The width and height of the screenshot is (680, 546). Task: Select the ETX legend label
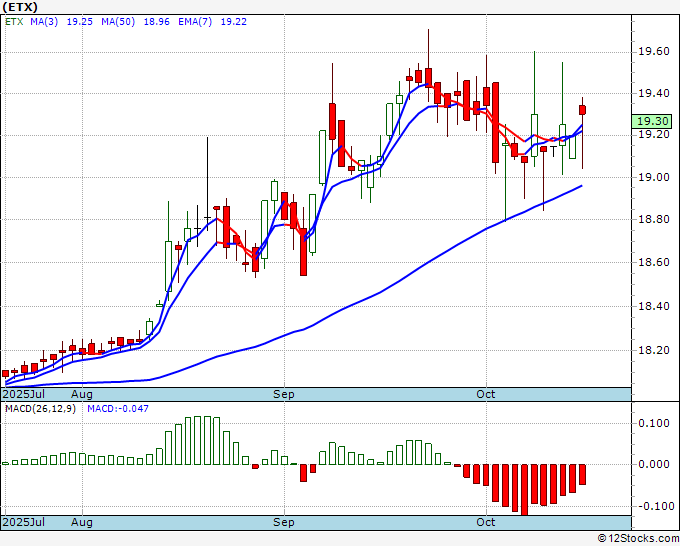tap(14, 22)
